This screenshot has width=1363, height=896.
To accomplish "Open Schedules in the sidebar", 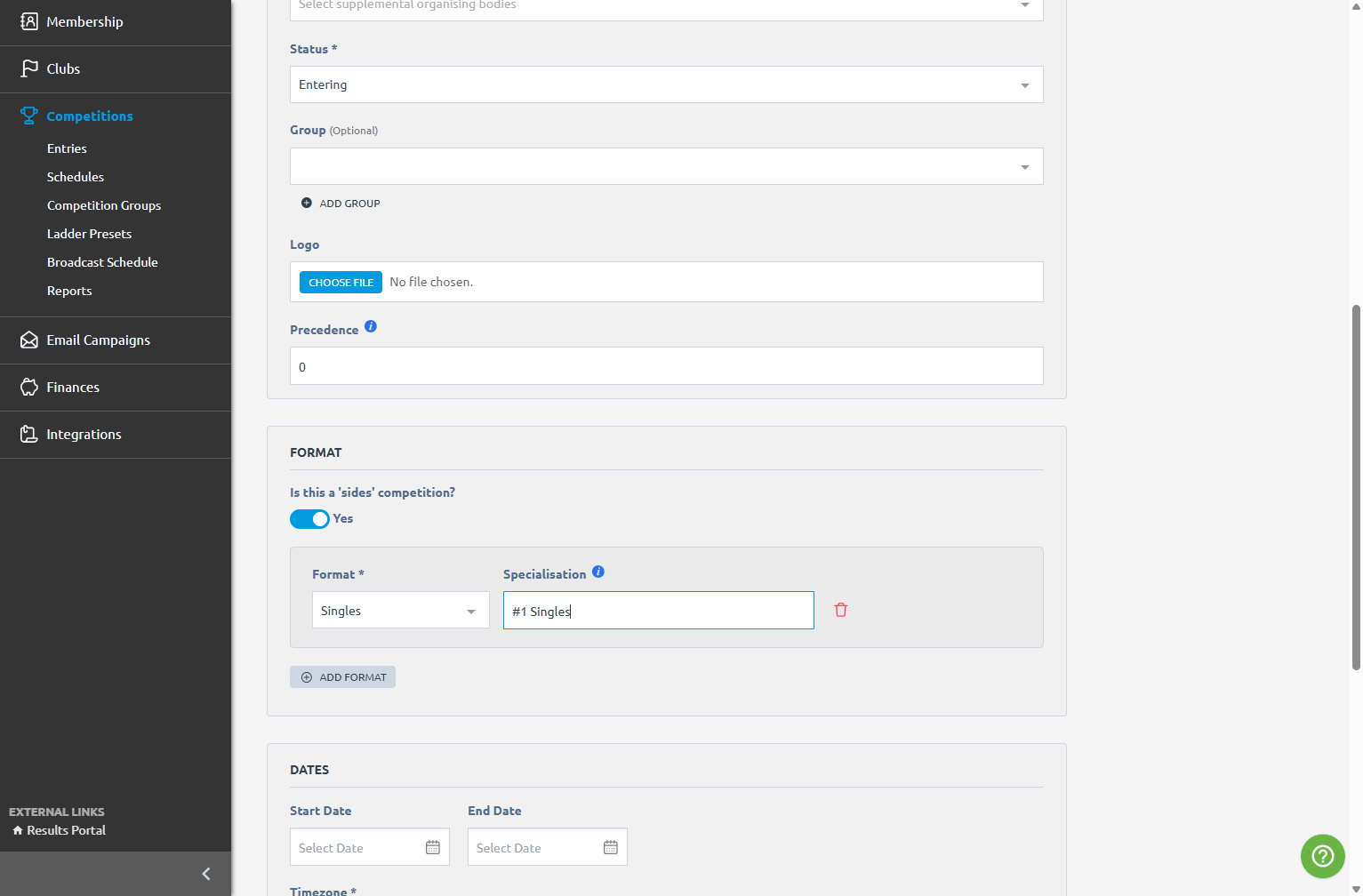I will click(76, 177).
